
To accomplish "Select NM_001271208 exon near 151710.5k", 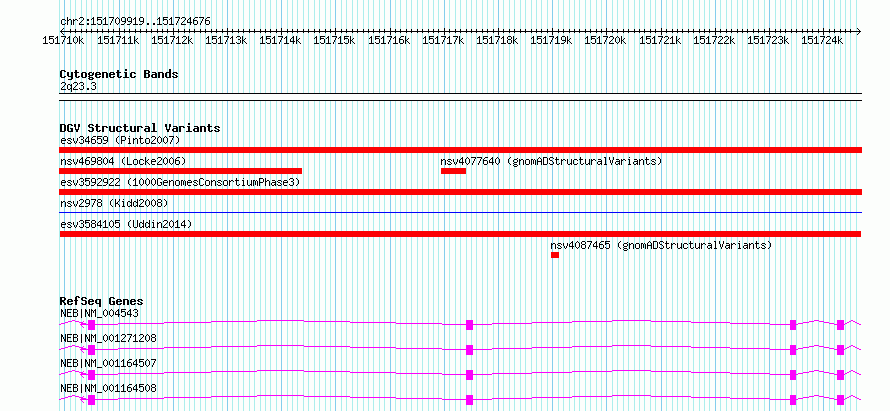I will (x=91, y=350).
